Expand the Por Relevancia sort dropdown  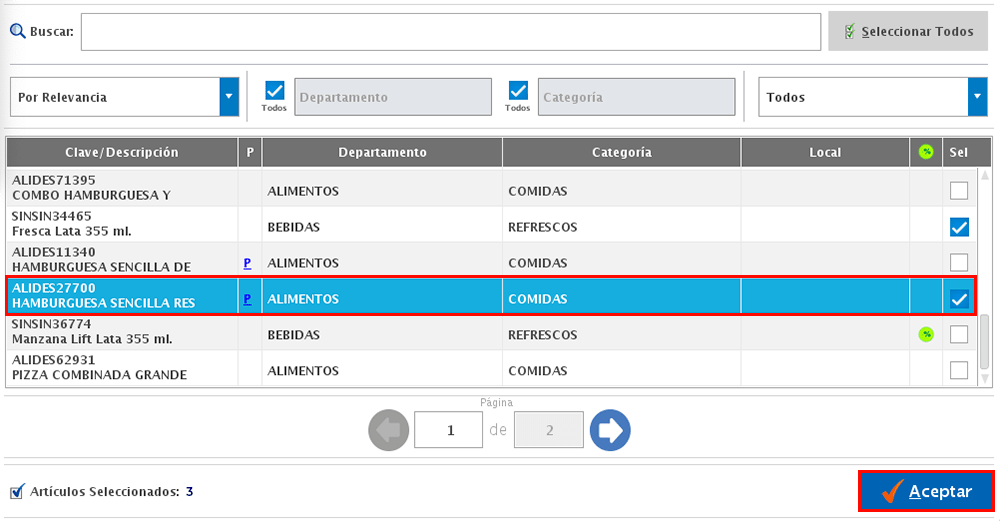(230, 97)
